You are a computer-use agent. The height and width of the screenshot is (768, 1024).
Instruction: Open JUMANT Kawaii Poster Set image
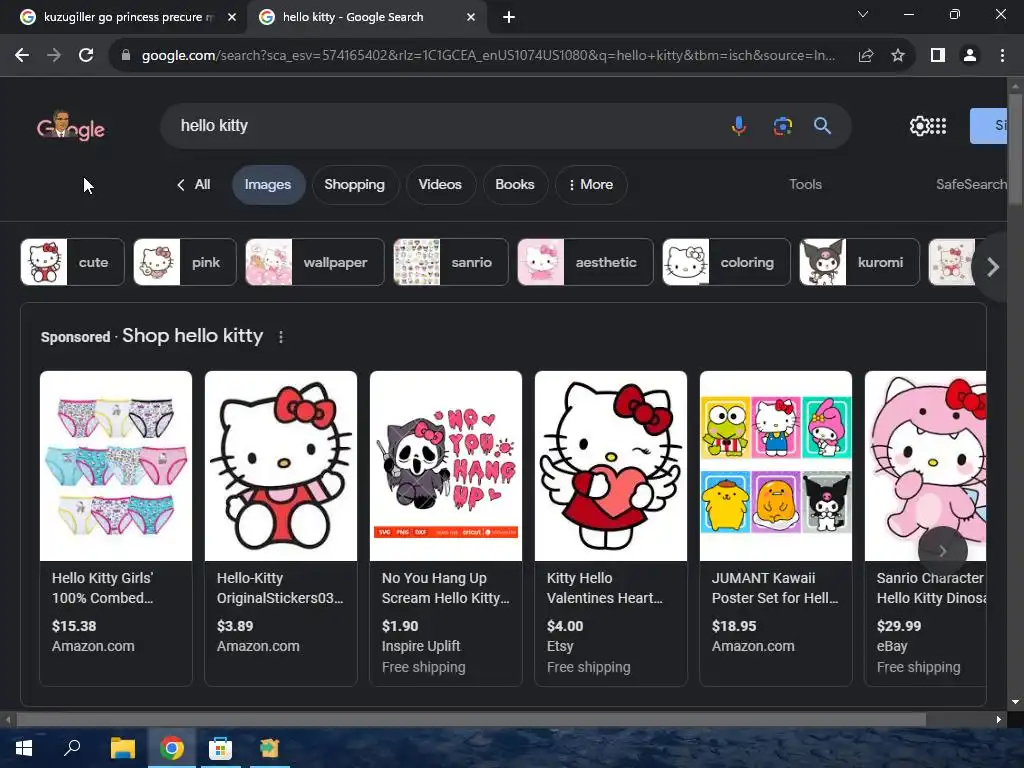[776, 466]
